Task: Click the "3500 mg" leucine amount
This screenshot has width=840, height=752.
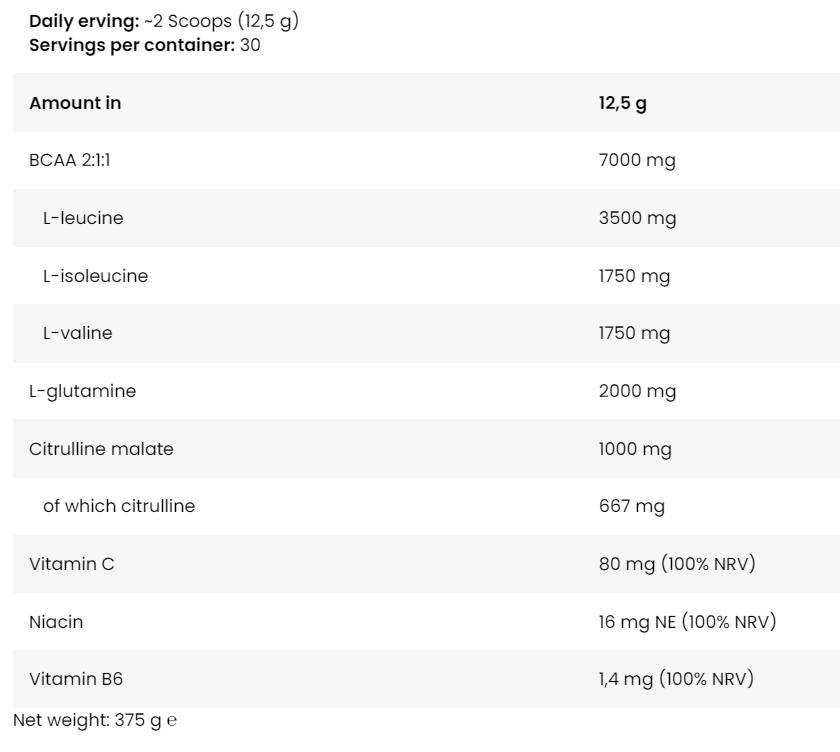Action: click(x=637, y=218)
